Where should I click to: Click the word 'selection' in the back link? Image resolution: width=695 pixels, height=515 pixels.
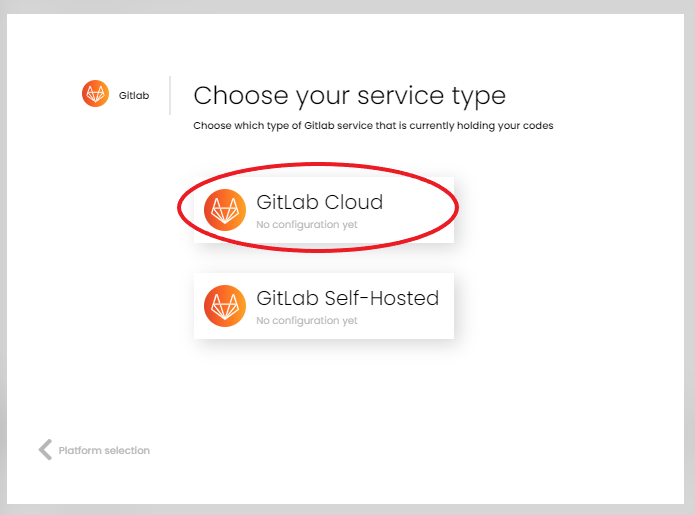[127, 451]
